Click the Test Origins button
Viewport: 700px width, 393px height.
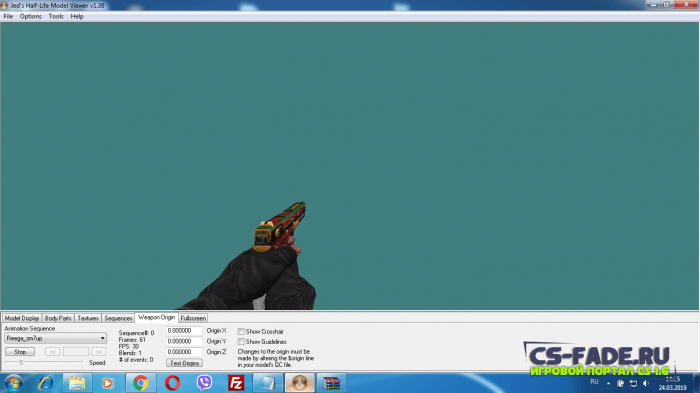184,363
